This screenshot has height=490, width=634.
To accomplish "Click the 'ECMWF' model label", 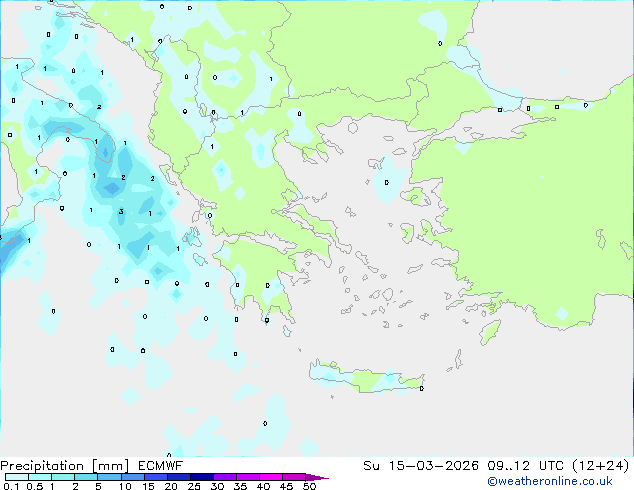I will (x=161, y=466).
